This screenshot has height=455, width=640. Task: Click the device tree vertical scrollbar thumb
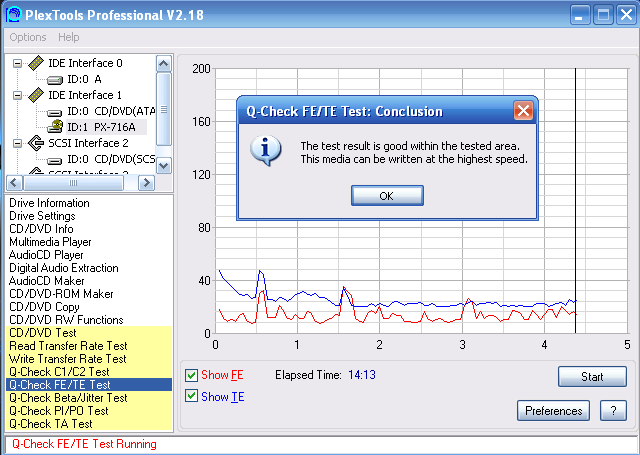click(164, 109)
